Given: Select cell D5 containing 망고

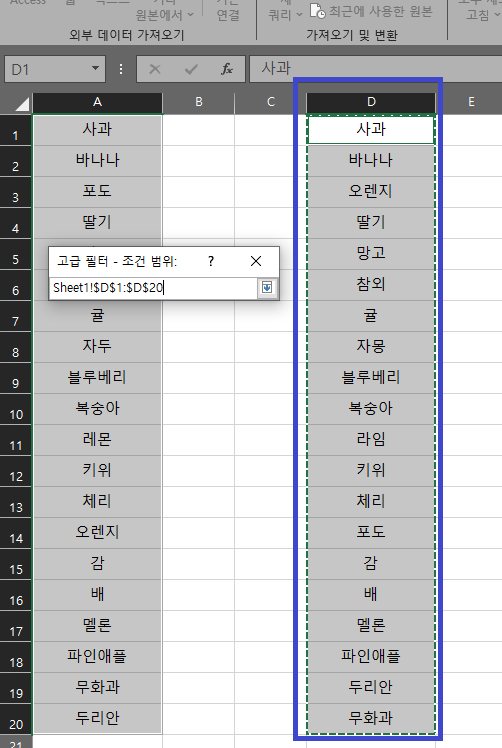Looking at the screenshot, I should pyautogui.click(x=371, y=254).
